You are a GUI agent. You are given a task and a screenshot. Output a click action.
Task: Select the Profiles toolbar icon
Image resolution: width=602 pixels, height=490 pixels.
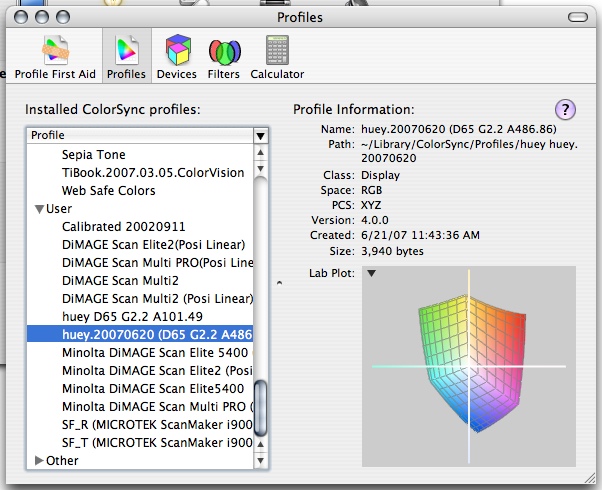(x=127, y=56)
